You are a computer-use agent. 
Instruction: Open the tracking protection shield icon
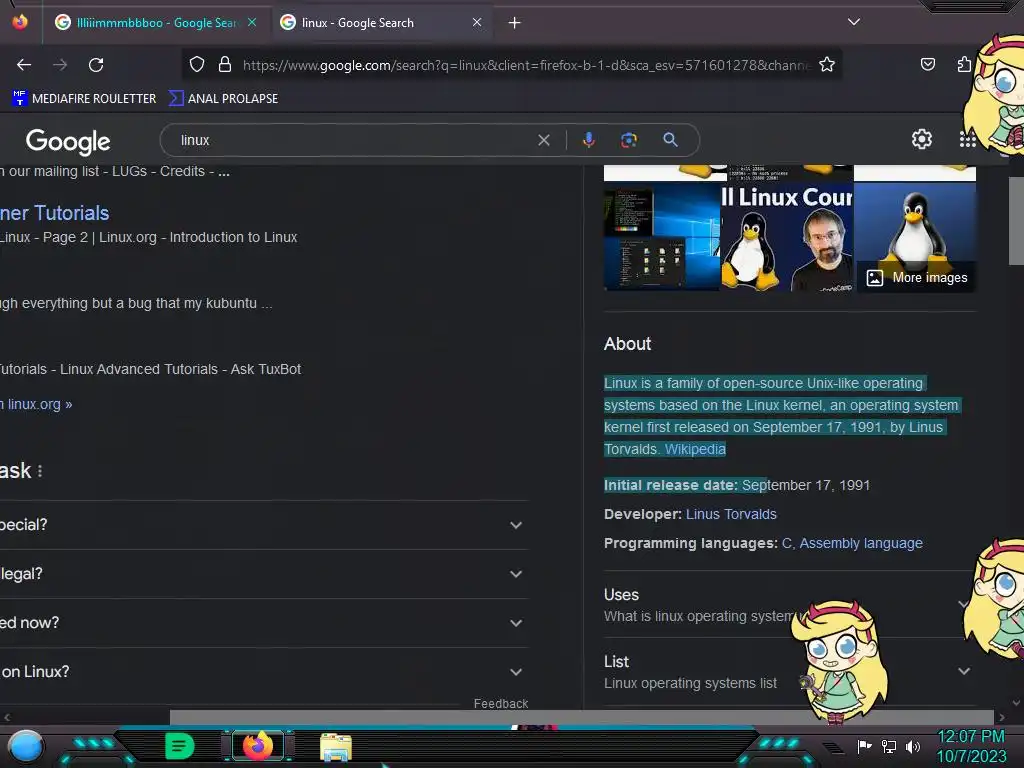[197, 64]
